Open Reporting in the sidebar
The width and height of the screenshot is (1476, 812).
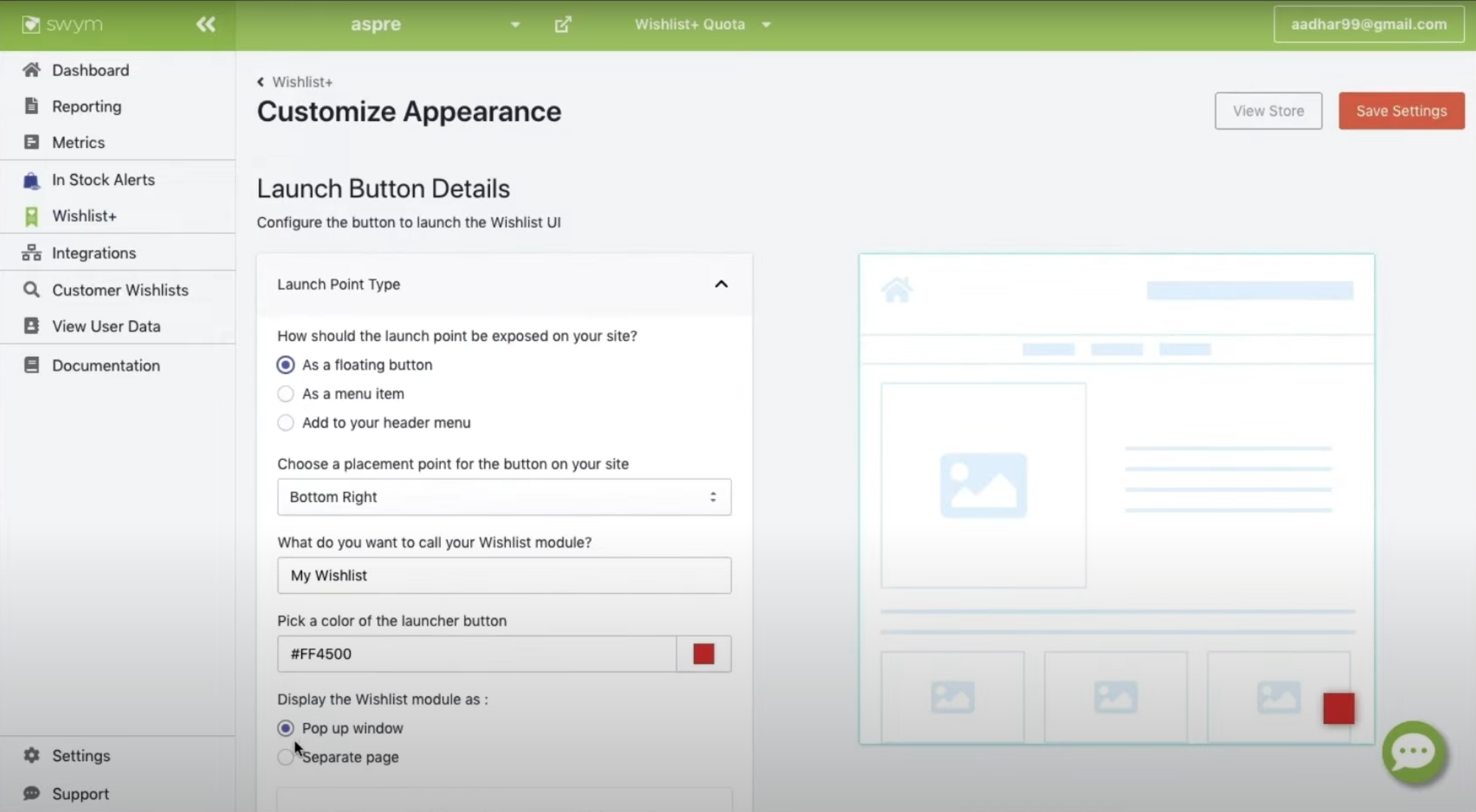point(87,106)
